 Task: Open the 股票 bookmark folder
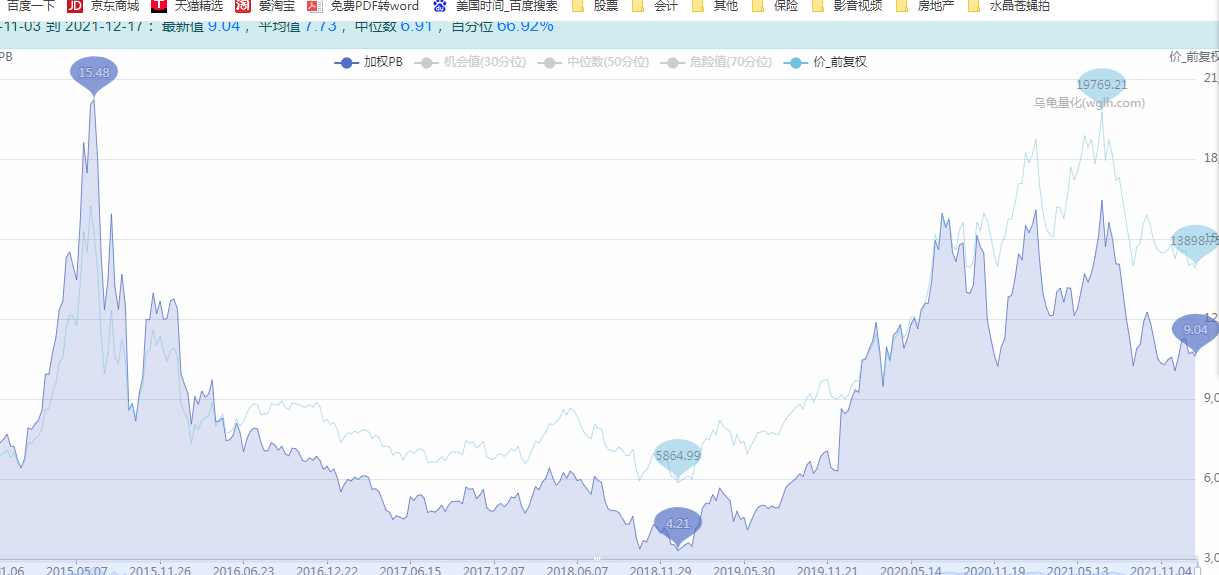[595, 6]
